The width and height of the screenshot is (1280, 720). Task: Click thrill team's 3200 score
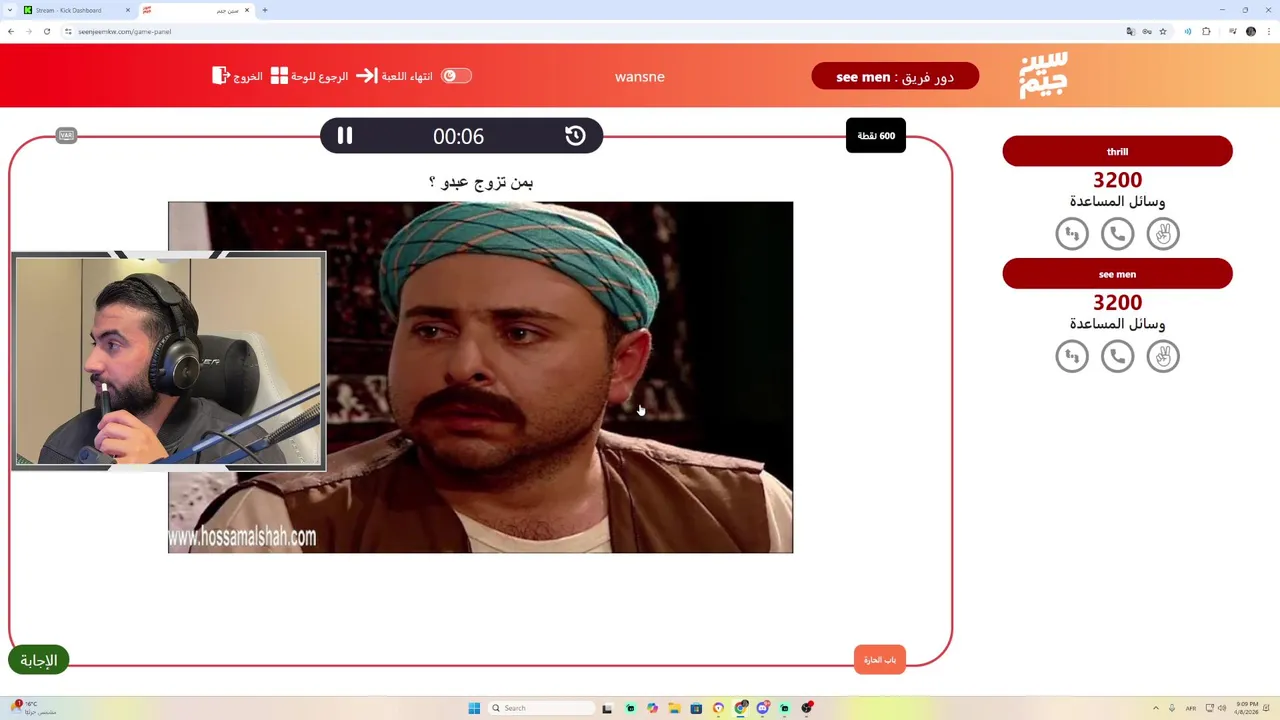1117,181
